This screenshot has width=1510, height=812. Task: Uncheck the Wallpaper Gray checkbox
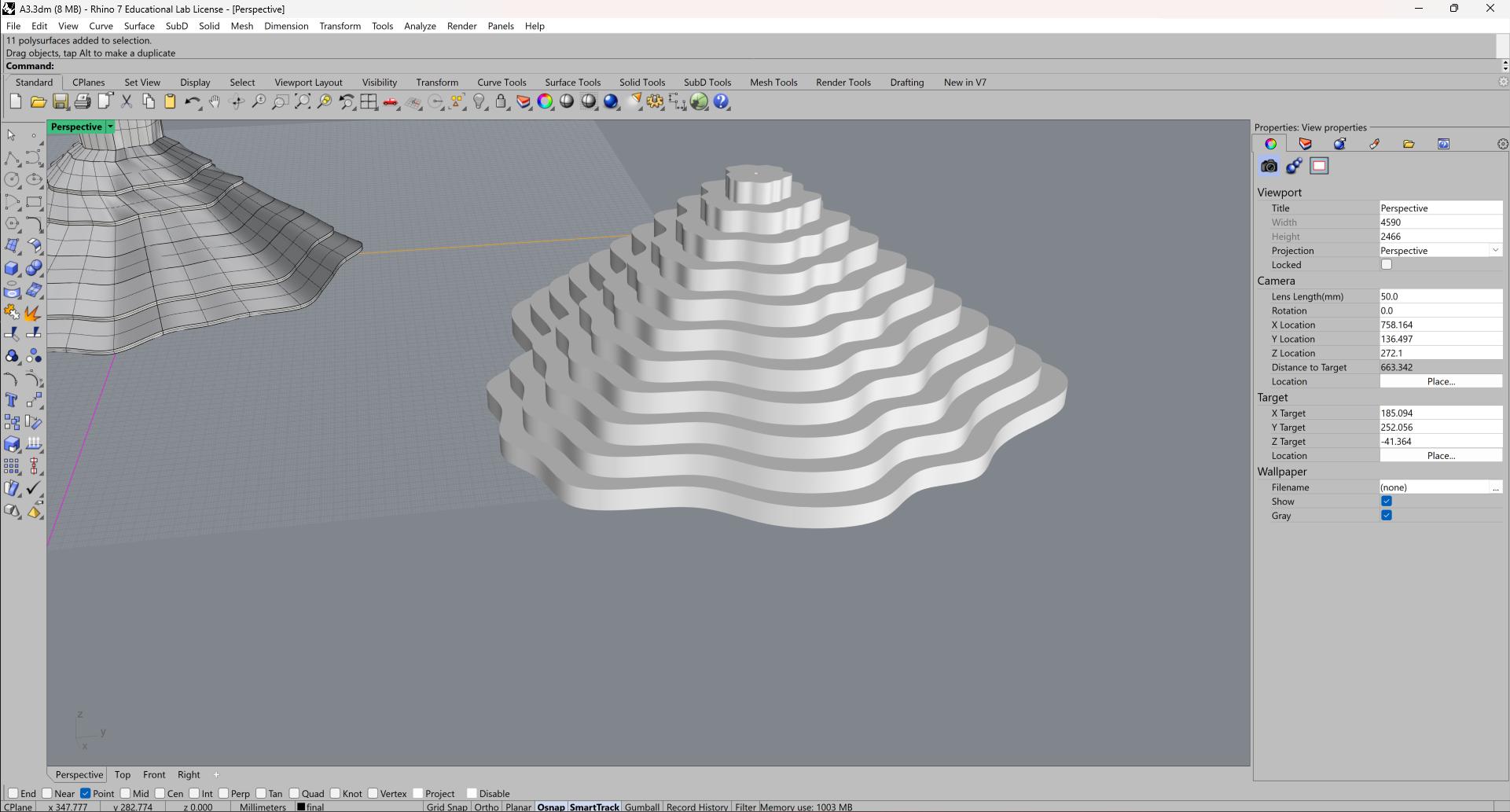[x=1387, y=516]
